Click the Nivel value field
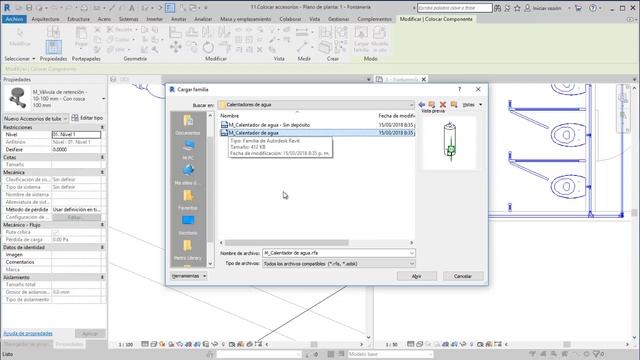640x360 pixels. pos(76,134)
